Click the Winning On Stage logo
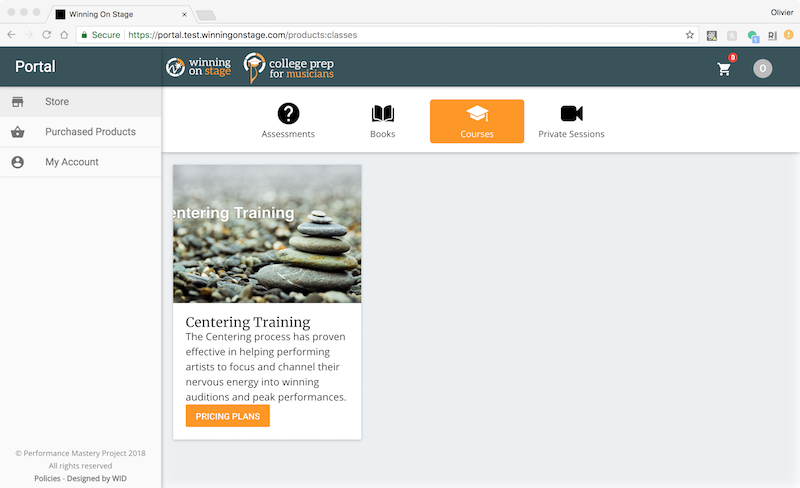Screen dimensions: 800x488 pyautogui.click(x=198, y=67)
